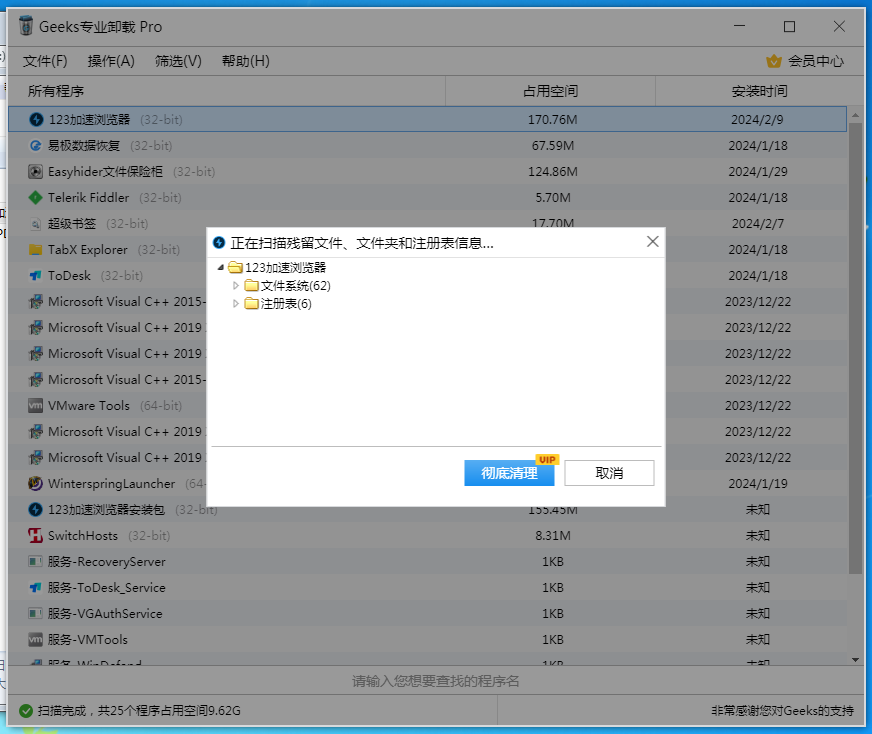This screenshot has width=872, height=734.
Task: Click the 67.59M size cell
Action: (x=553, y=146)
